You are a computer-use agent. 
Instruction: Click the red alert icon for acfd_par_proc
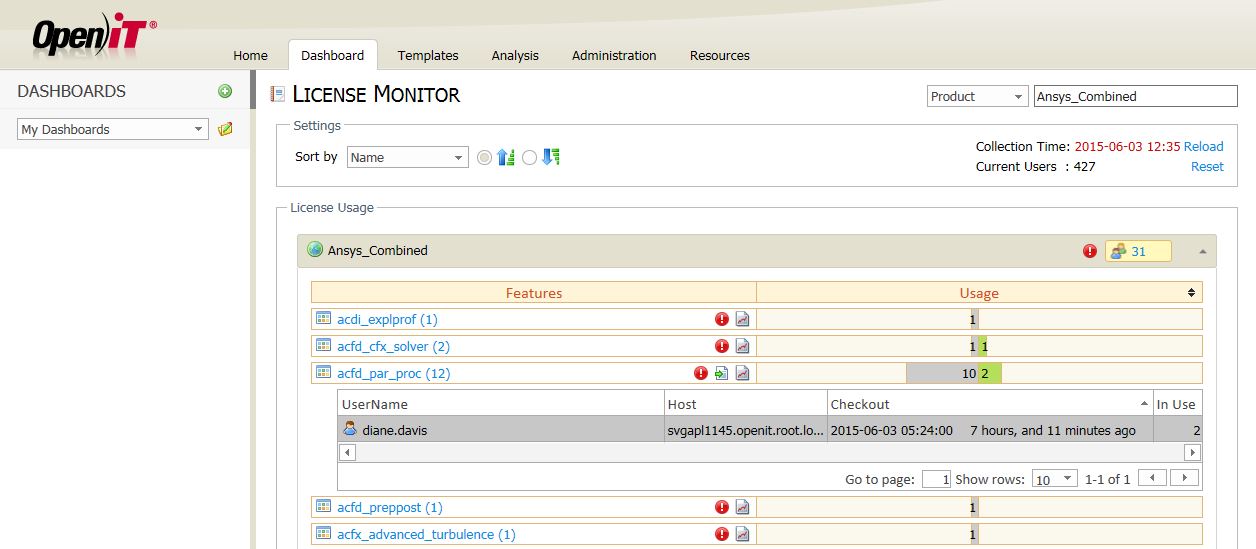click(701, 373)
